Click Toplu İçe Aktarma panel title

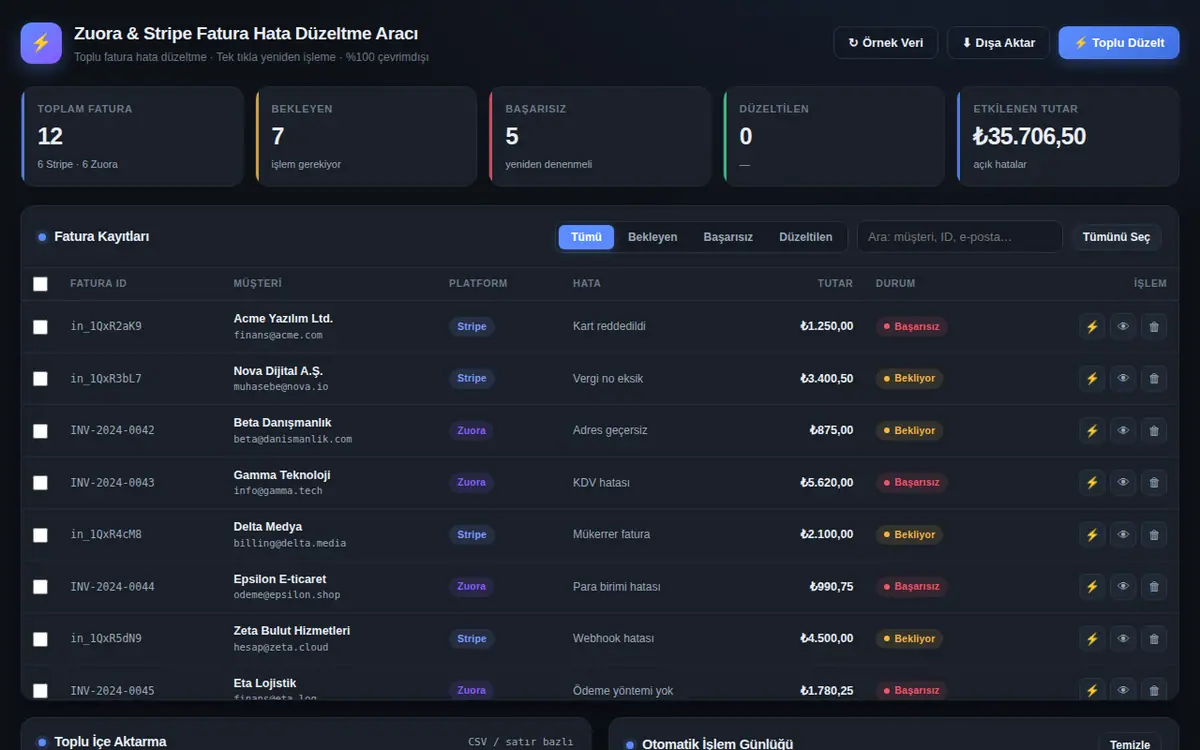pos(110,742)
